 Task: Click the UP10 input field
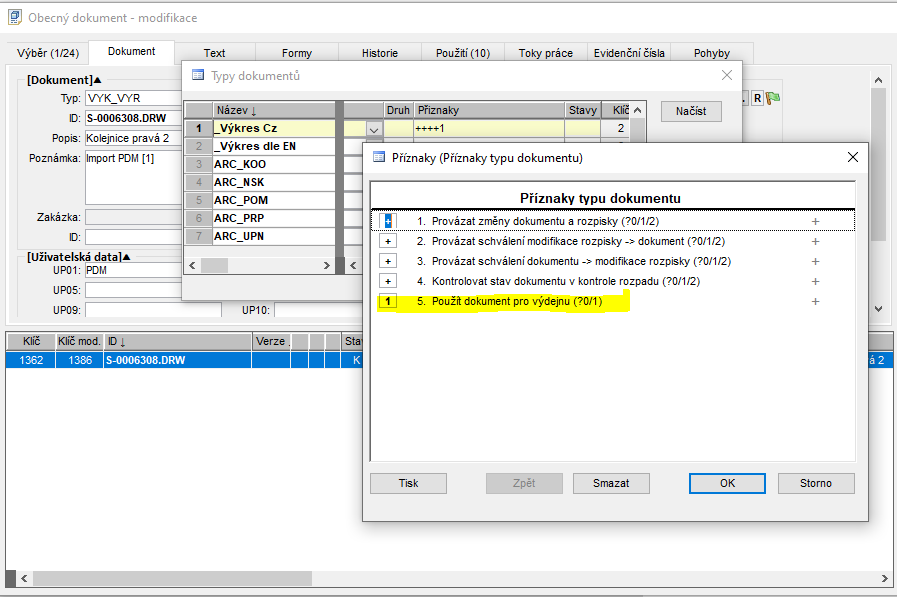coord(318,310)
